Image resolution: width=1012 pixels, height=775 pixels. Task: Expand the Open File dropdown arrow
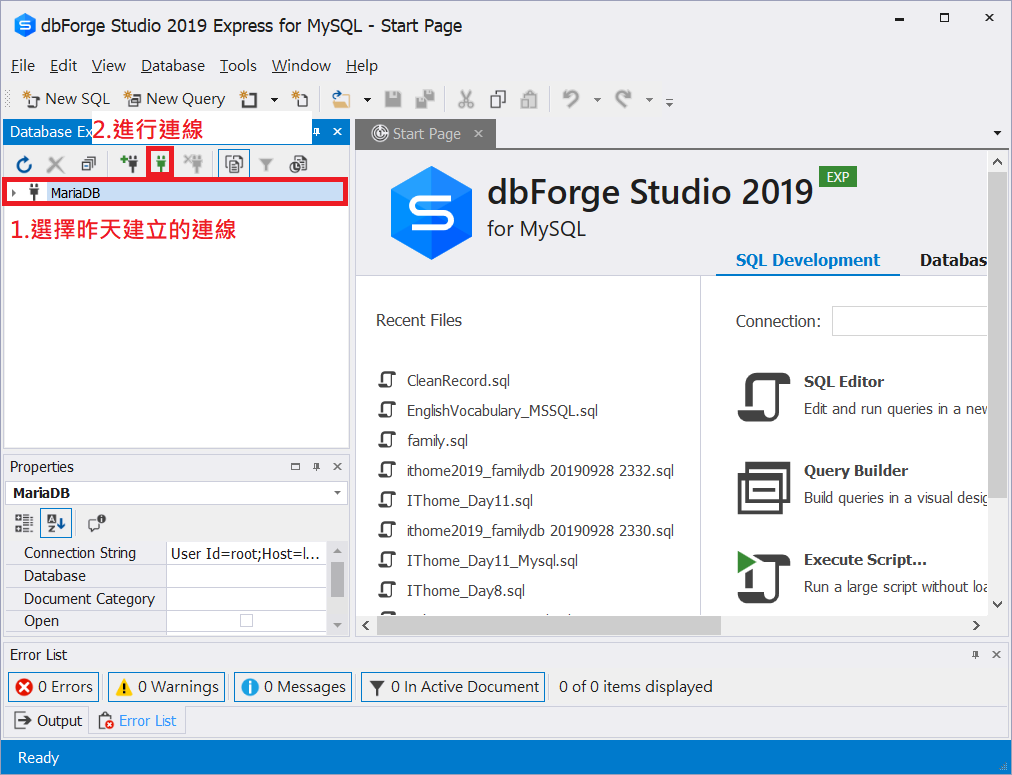tap(367, 100)
